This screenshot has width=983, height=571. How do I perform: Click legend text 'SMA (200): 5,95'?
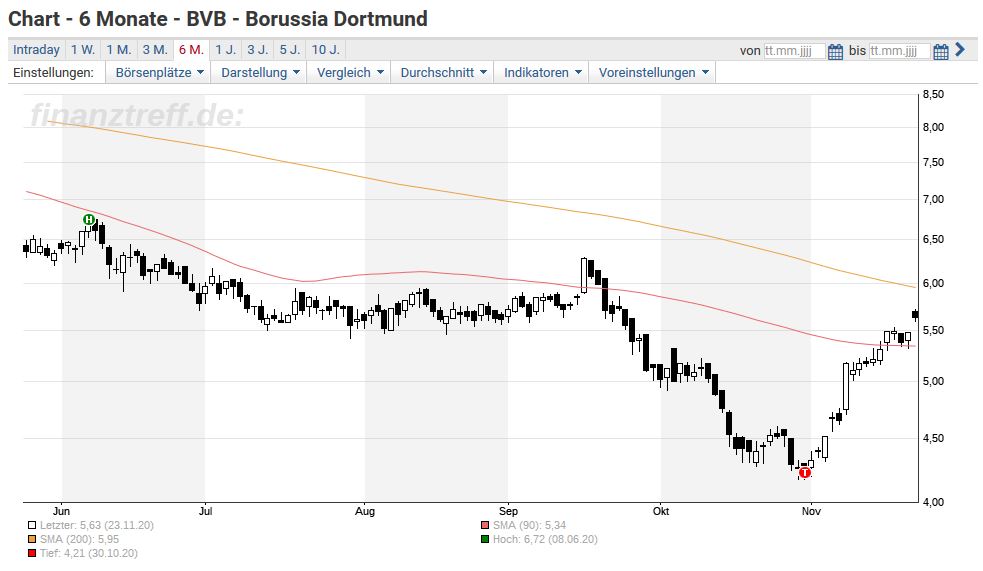click(79, 539)
